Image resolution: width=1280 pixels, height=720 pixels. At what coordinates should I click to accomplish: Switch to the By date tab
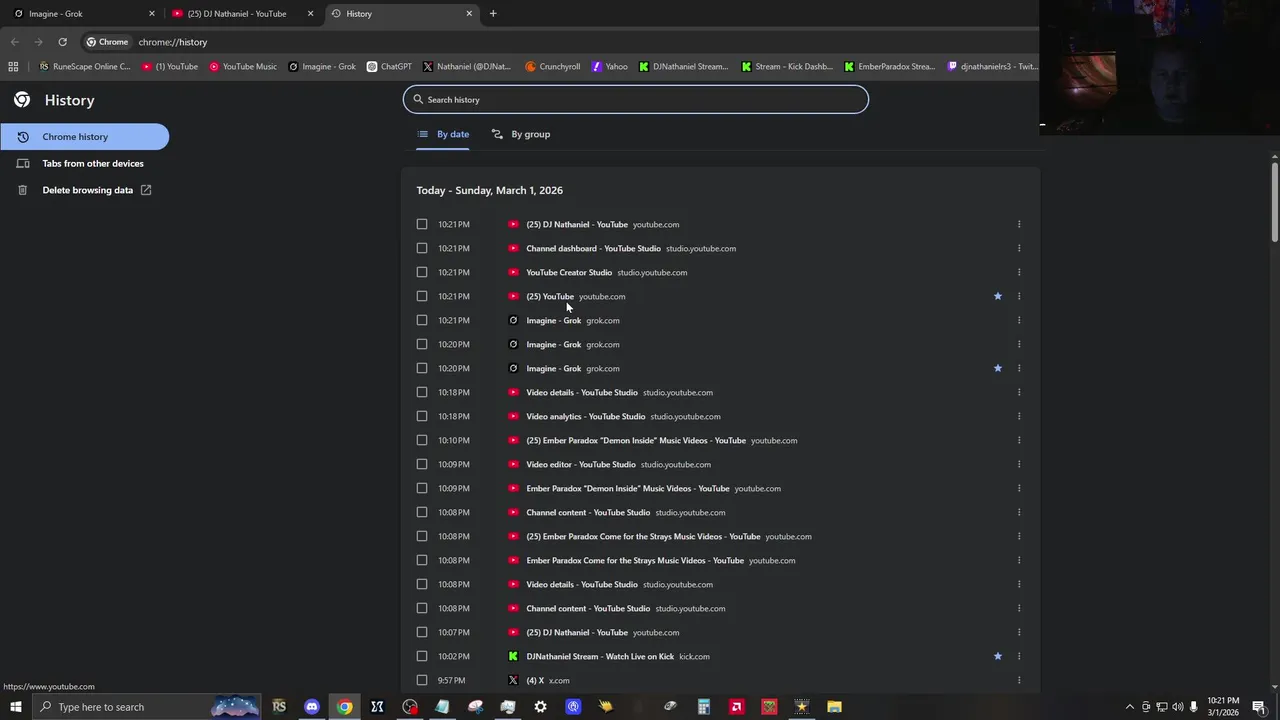pos(443,134)
